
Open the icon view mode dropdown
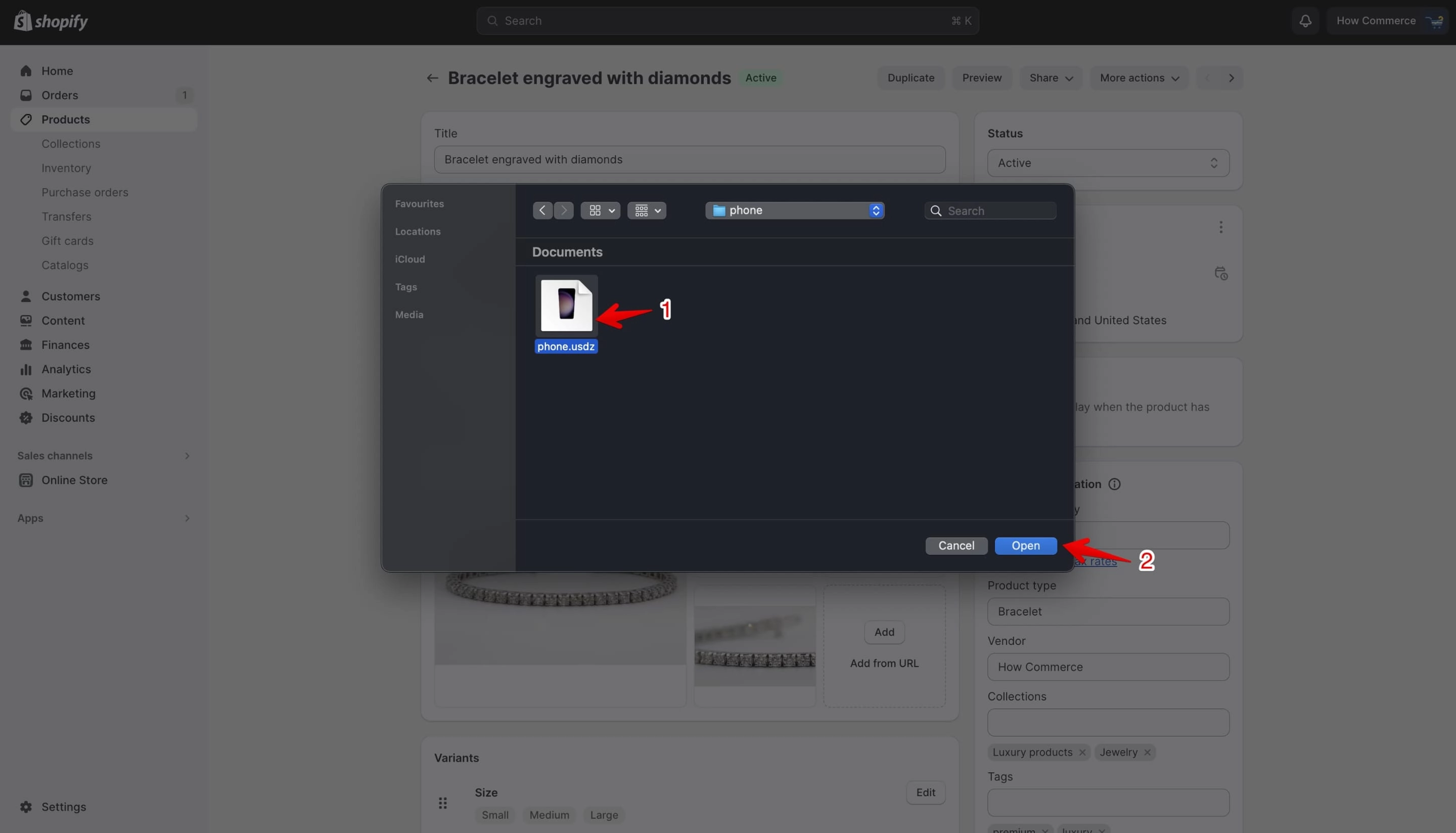(x=601, y=210)
